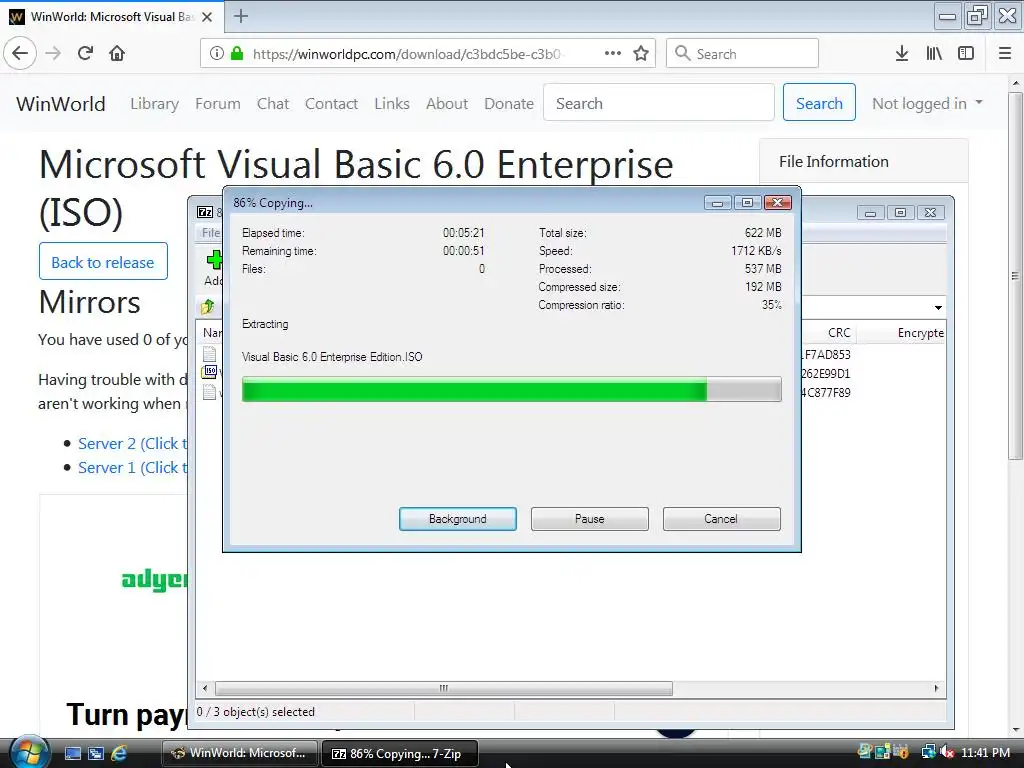This screenshot has height=768, width=1024.
Task: Expand the Not logged in dropdown
Action: 927,103
